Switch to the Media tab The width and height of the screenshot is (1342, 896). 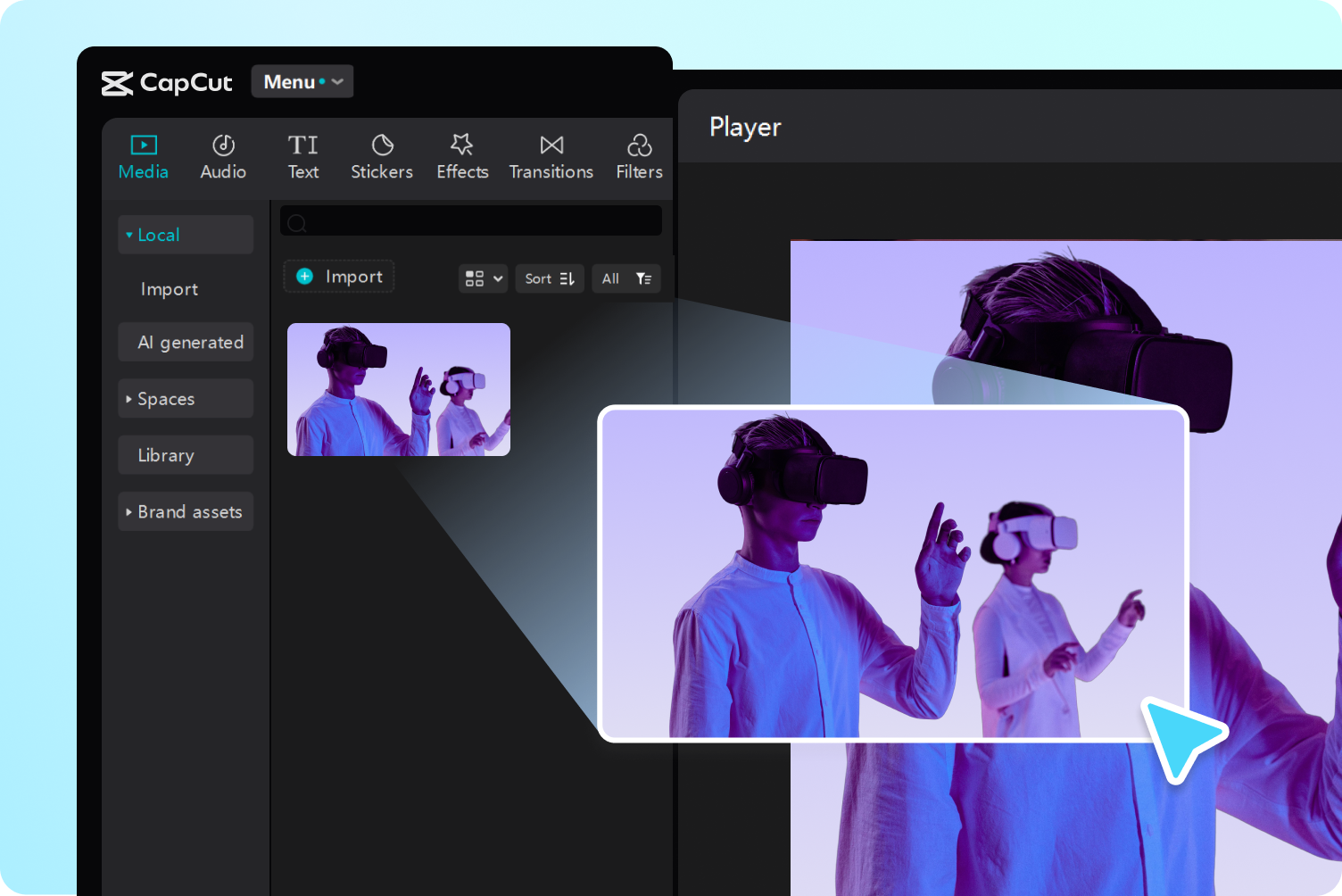[143, 156]
